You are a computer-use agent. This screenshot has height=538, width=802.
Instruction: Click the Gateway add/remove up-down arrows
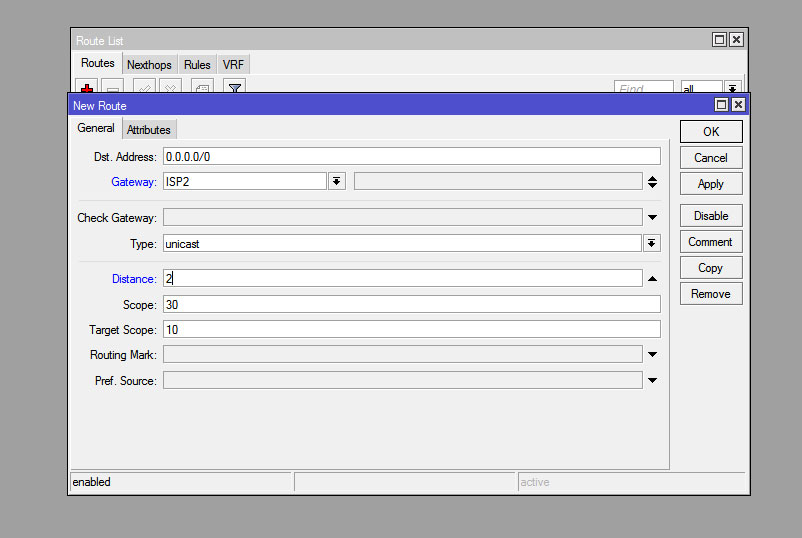[652, 182]
